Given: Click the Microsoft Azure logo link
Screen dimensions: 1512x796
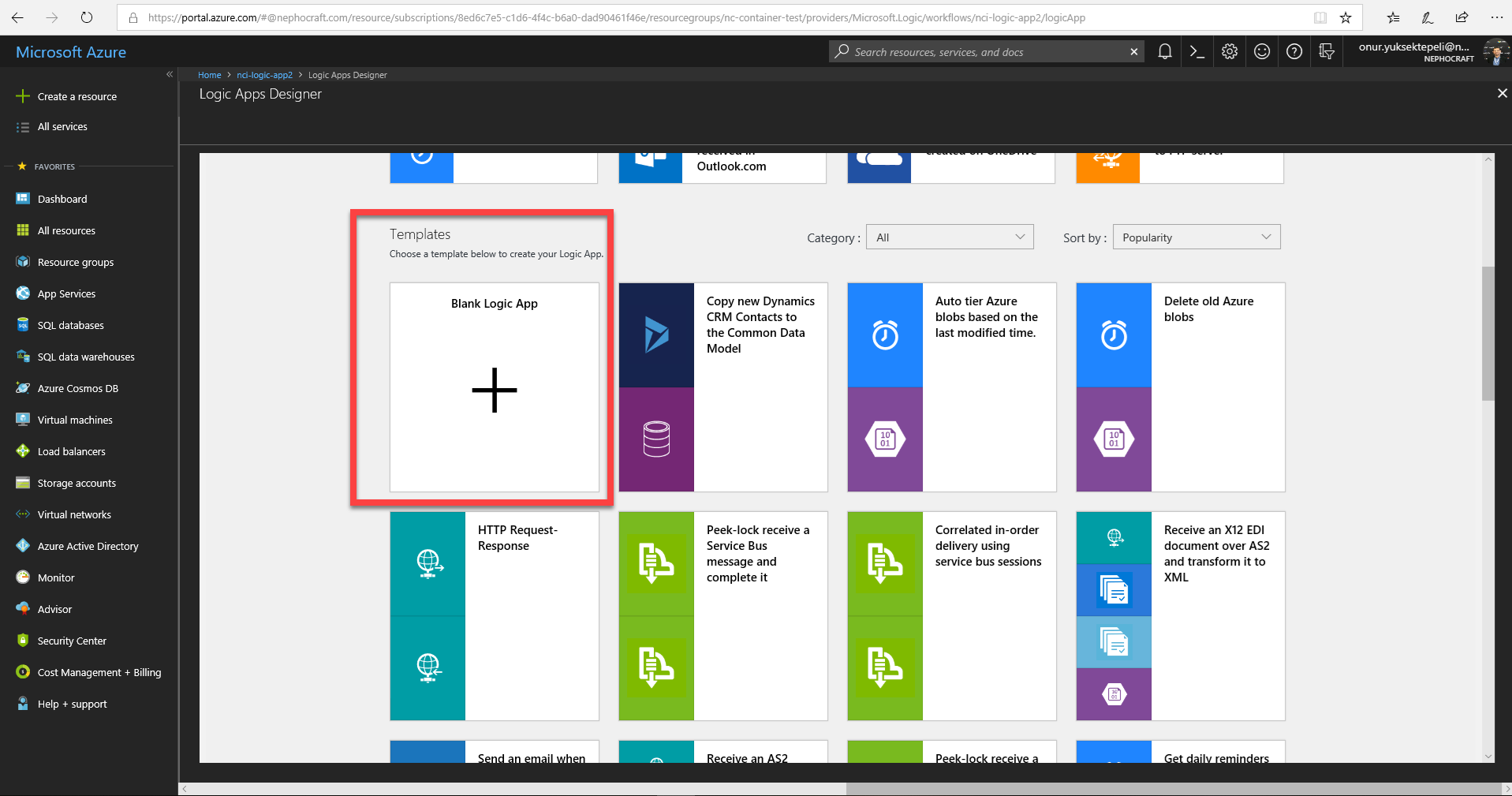Looking at the screenshot, I should (x=71, y=52).
